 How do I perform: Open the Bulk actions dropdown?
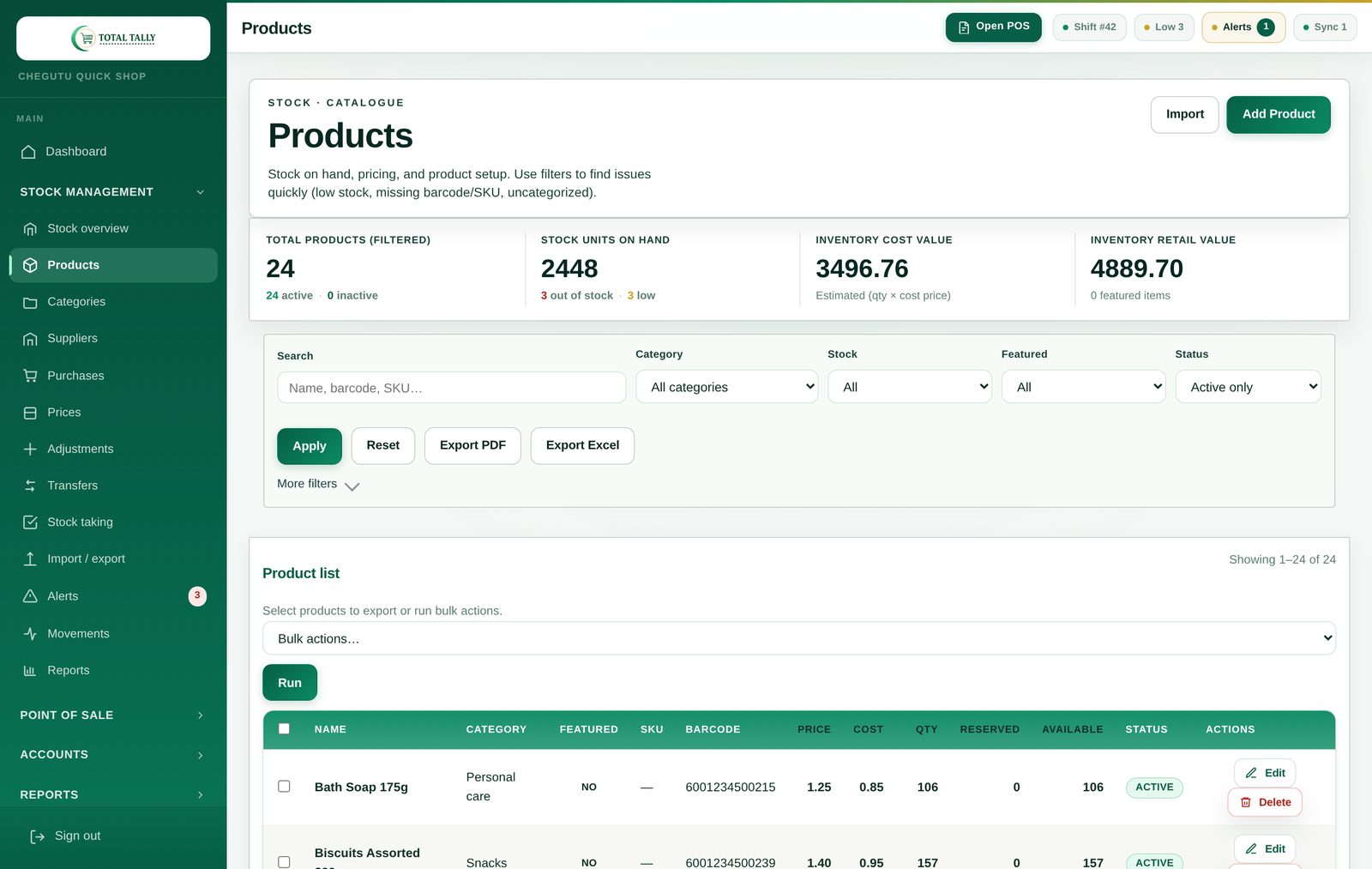pyautogui.click(x=798, y=638)
